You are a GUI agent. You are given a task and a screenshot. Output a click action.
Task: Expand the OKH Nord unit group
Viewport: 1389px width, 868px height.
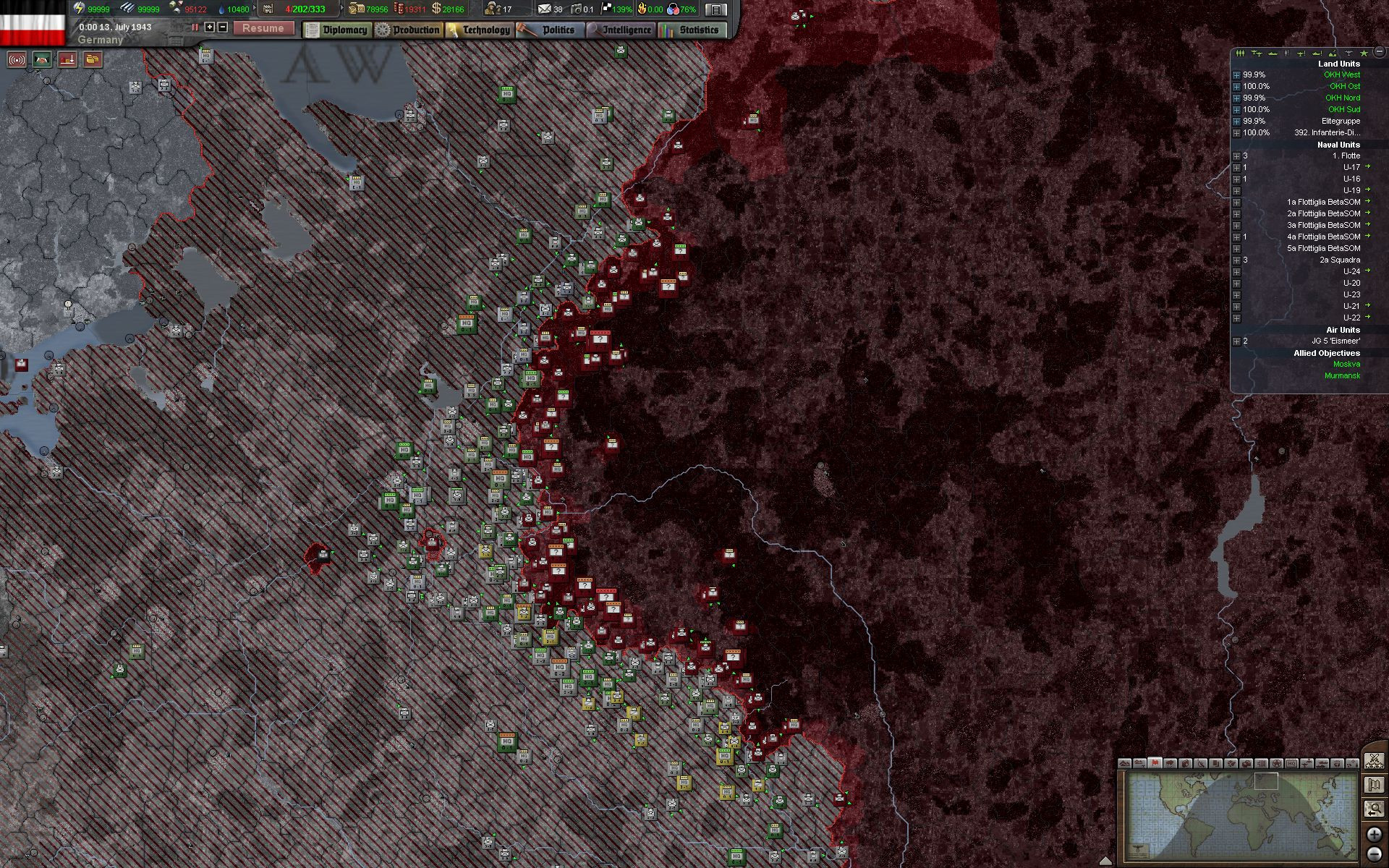[x=1236, y=98]
